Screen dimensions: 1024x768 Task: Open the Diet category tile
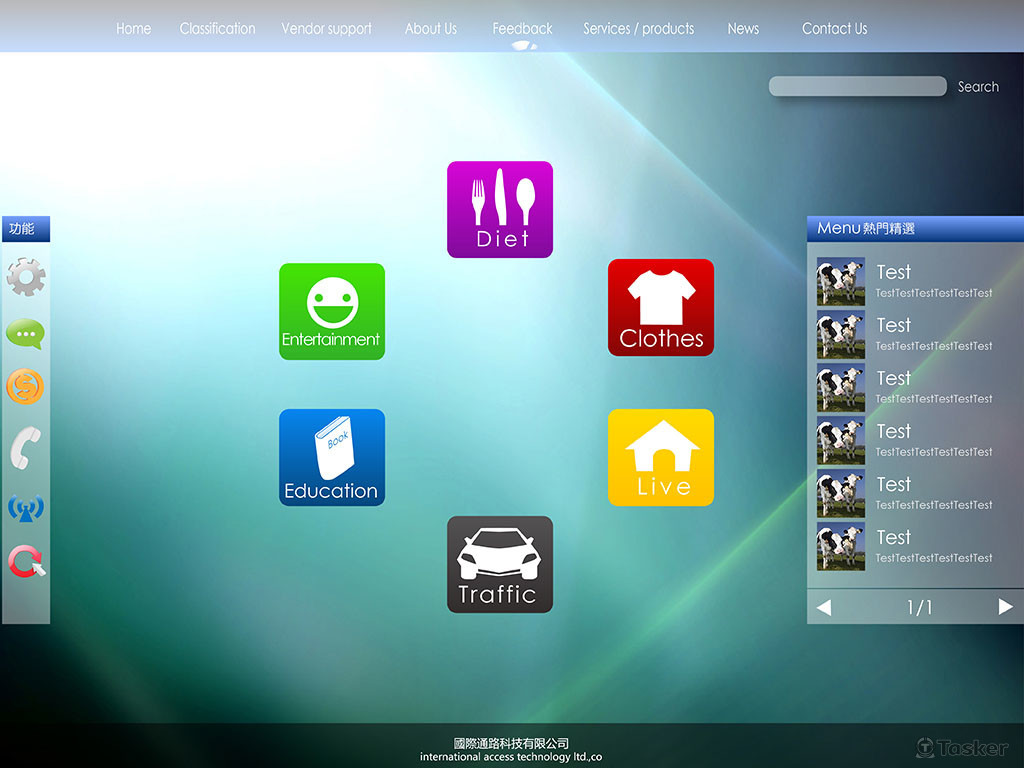coord(499,209)
